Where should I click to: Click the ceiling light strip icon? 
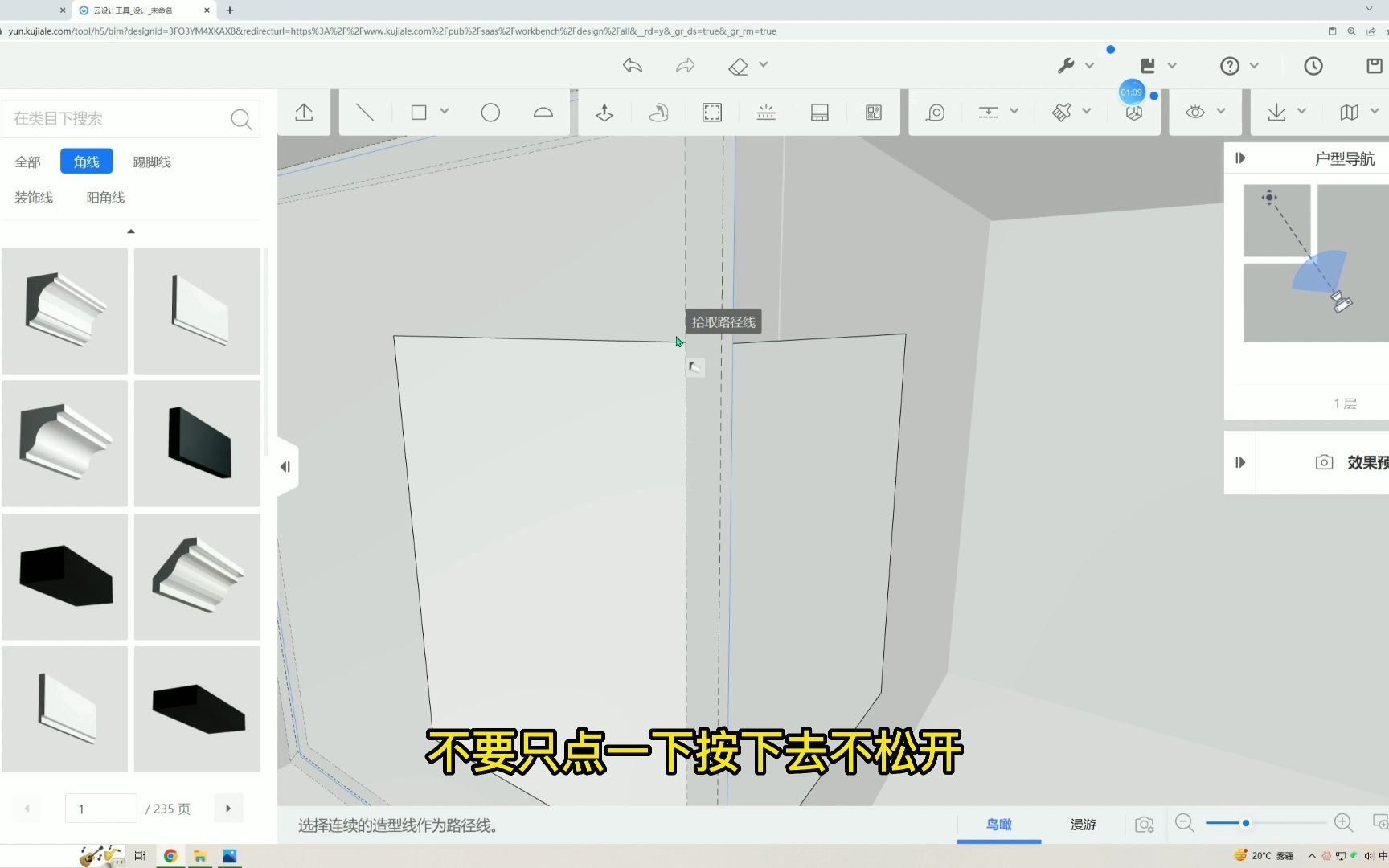[766, 113]
